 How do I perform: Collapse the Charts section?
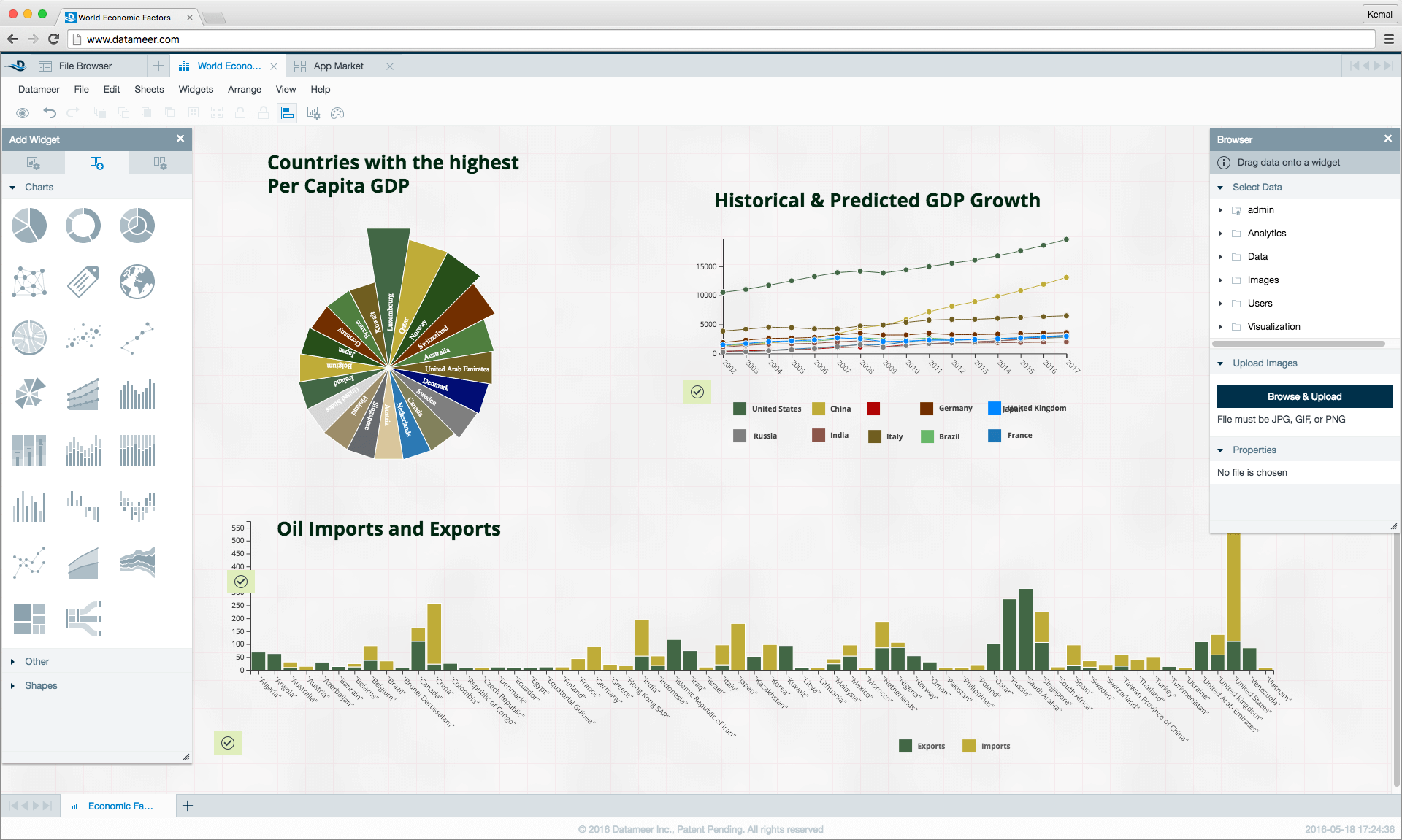pos(12,188)
